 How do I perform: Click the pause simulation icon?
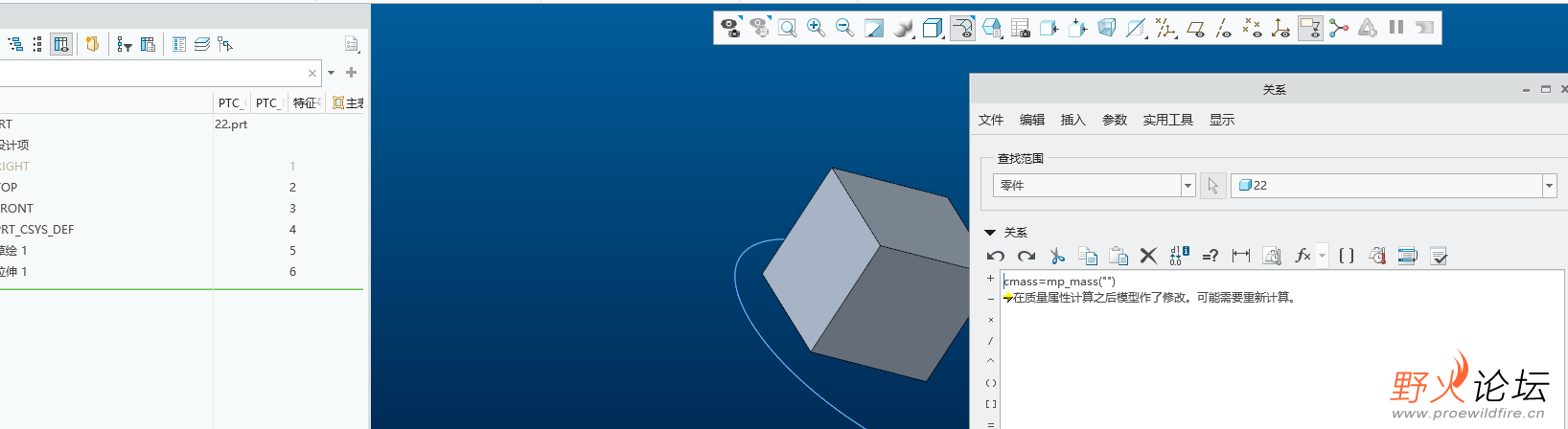(1396, 28)
